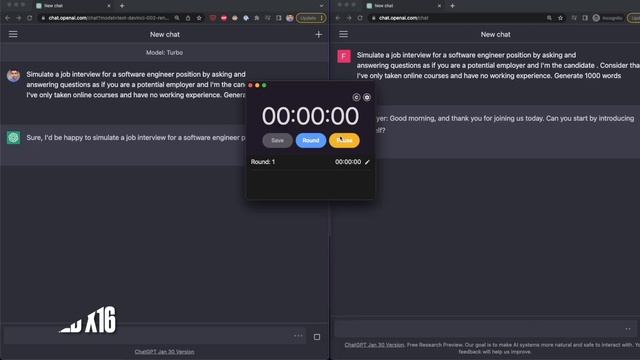Click Round 1 time 00:00:00 value
640x360 pixels.
348,162
